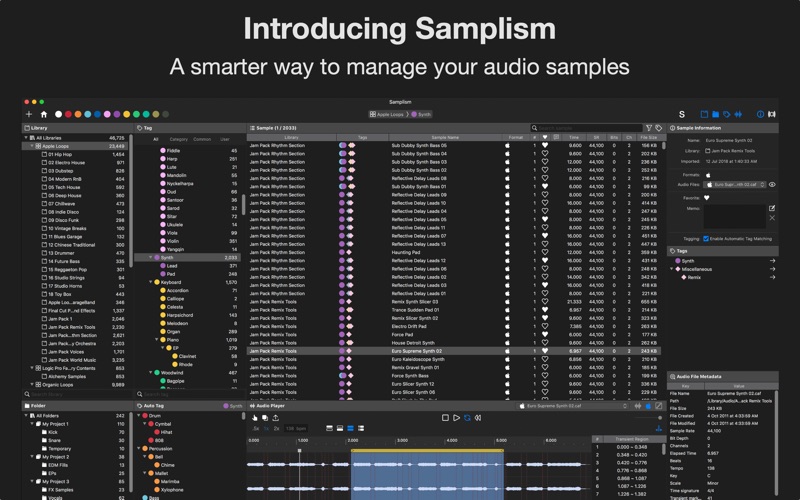Screen dimensions: 800x500
Task: Collapse the Synth tag group
Action: tap(151, 258)
